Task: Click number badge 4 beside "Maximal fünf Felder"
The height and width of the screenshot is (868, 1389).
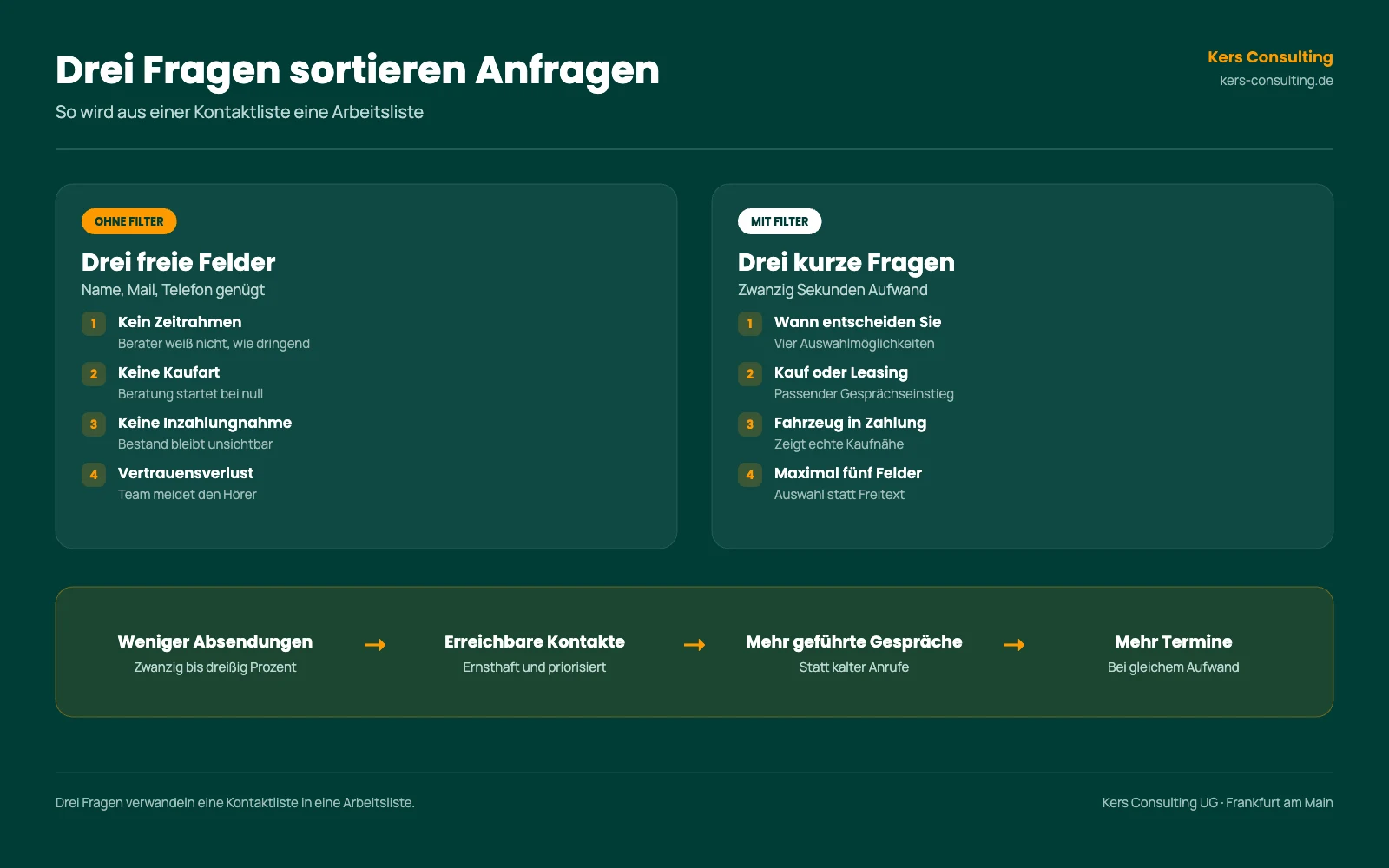Action: tap(750, 475)
